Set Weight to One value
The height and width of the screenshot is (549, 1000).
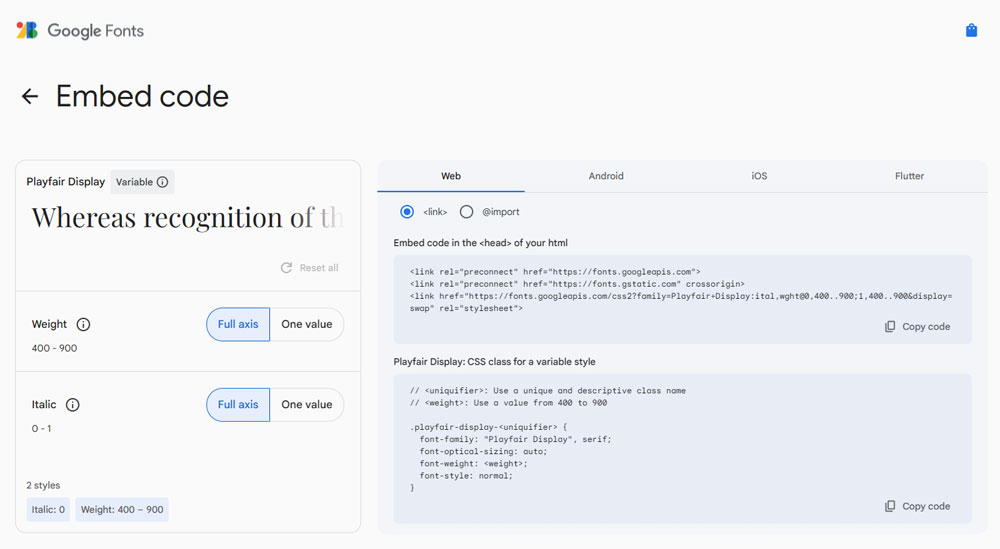[306, 324]
